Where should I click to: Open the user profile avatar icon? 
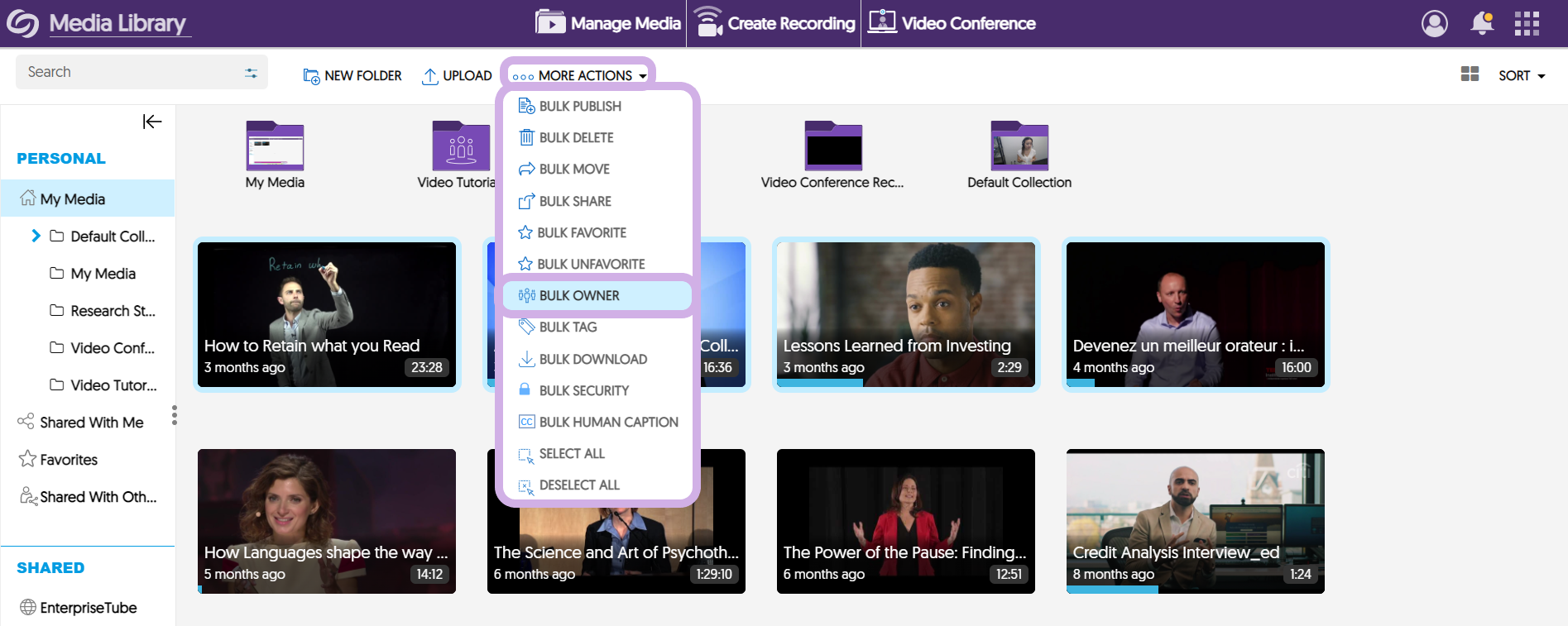(1434, 23)
